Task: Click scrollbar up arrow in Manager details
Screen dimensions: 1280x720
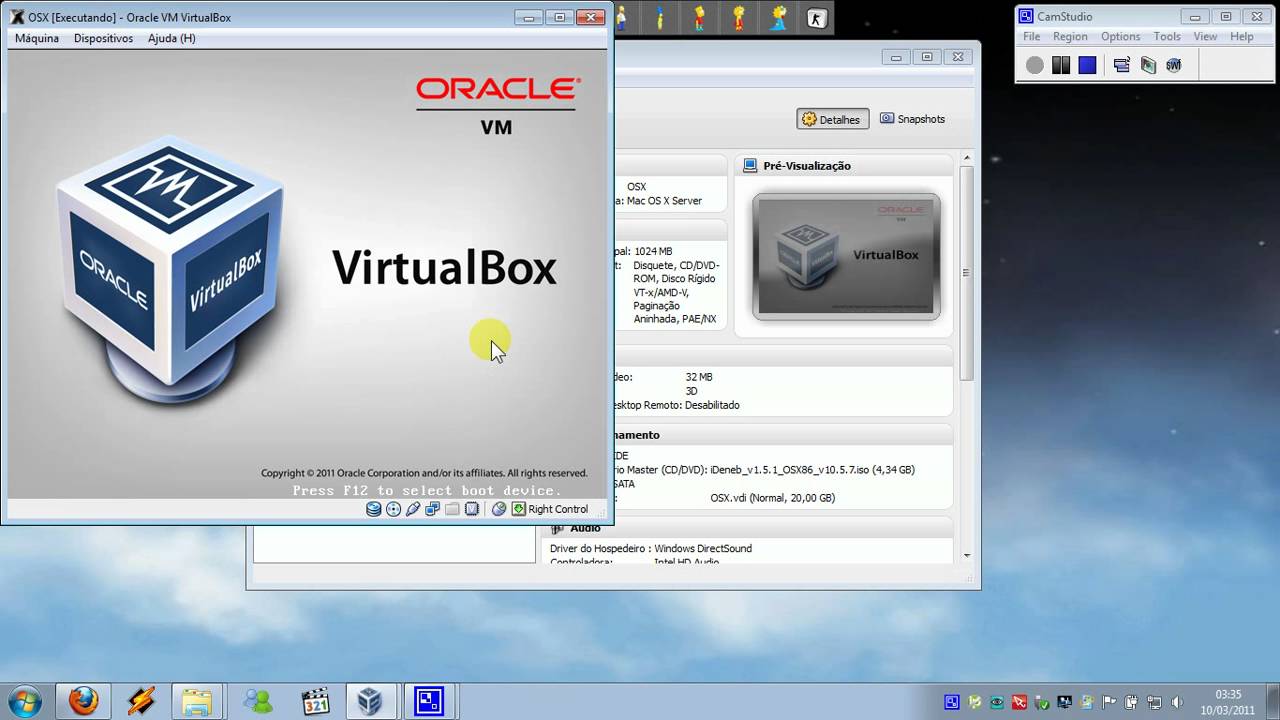Action: tap(966, 158)
